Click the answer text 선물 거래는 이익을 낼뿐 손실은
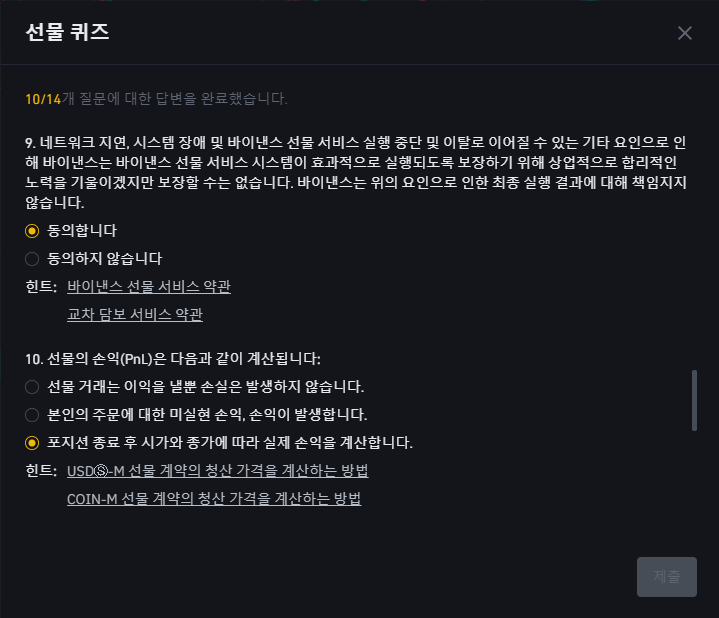 205,387
